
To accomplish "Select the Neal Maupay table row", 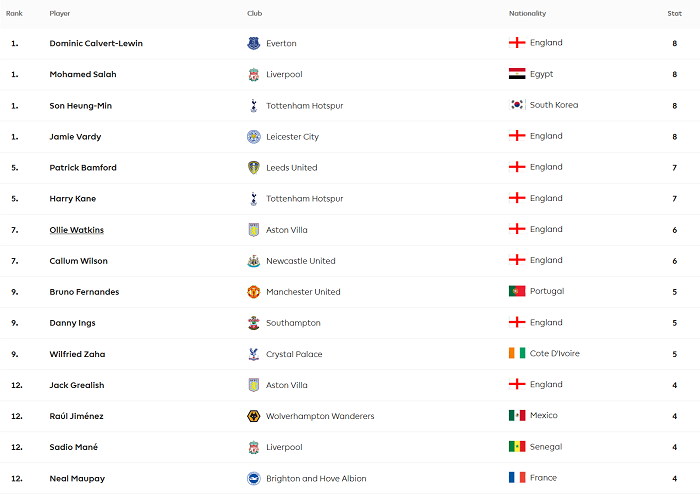I will coord(350,478).
